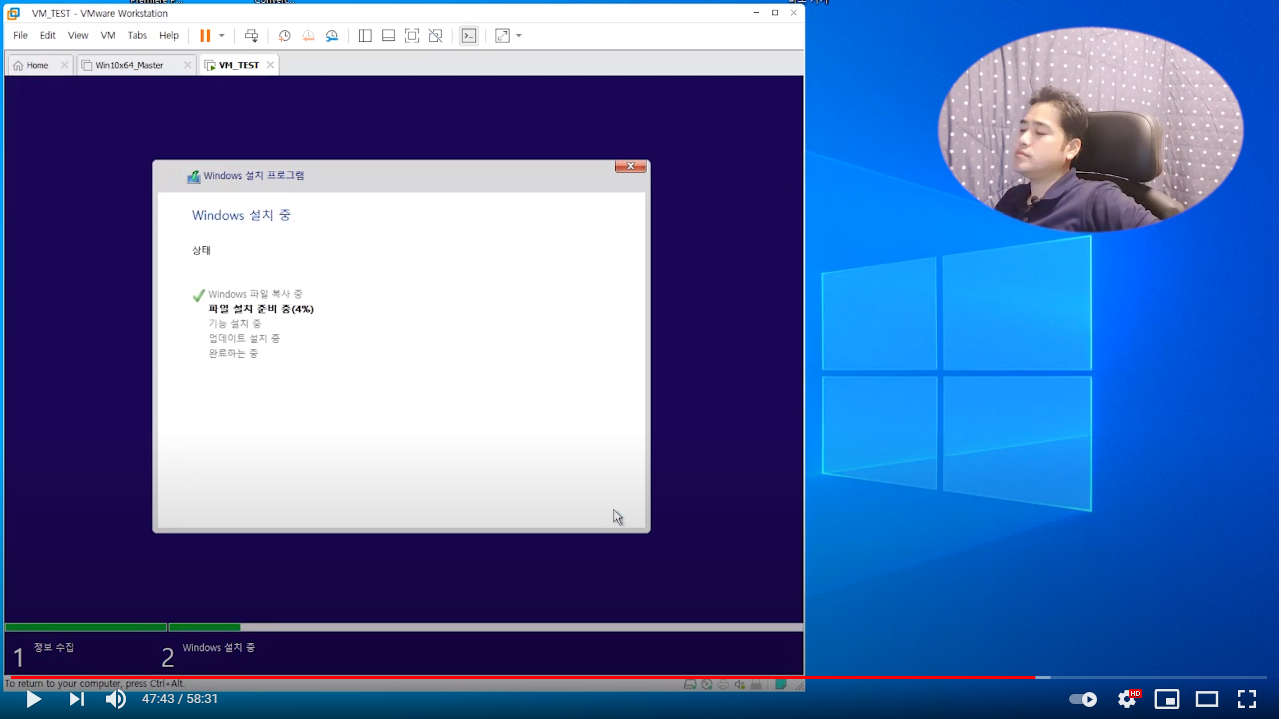Click the USB/network device status icon

pyautogui.click(x=756, y=684)
